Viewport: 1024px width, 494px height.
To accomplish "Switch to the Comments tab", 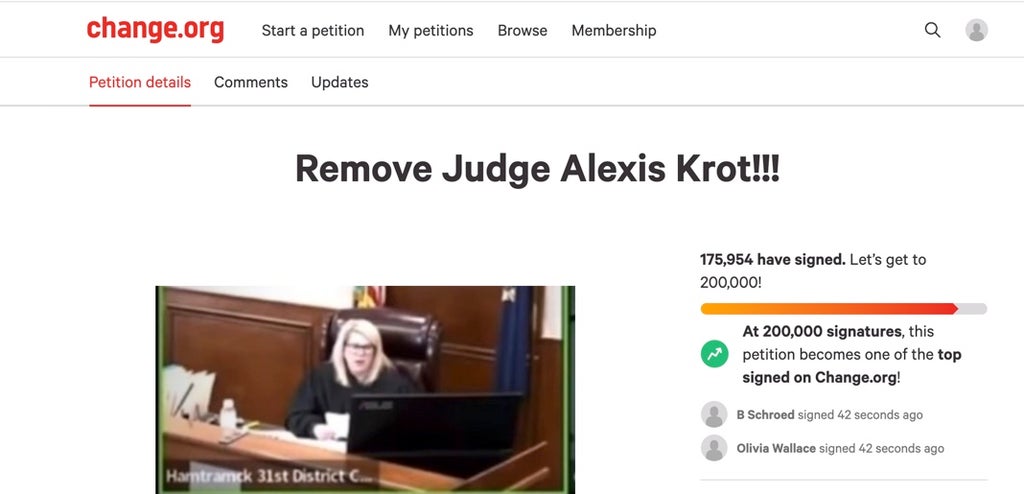I will (x=251, y=82).
